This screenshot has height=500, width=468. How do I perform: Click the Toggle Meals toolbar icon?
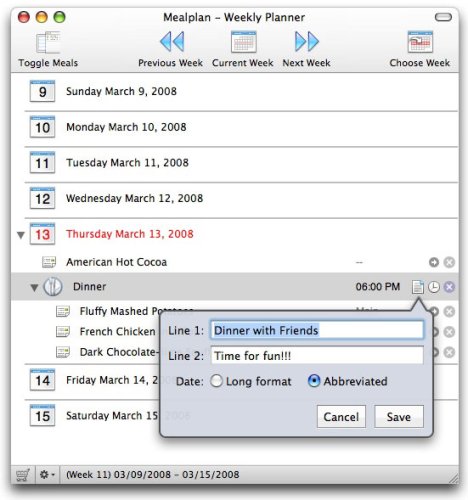click(48, 42)
